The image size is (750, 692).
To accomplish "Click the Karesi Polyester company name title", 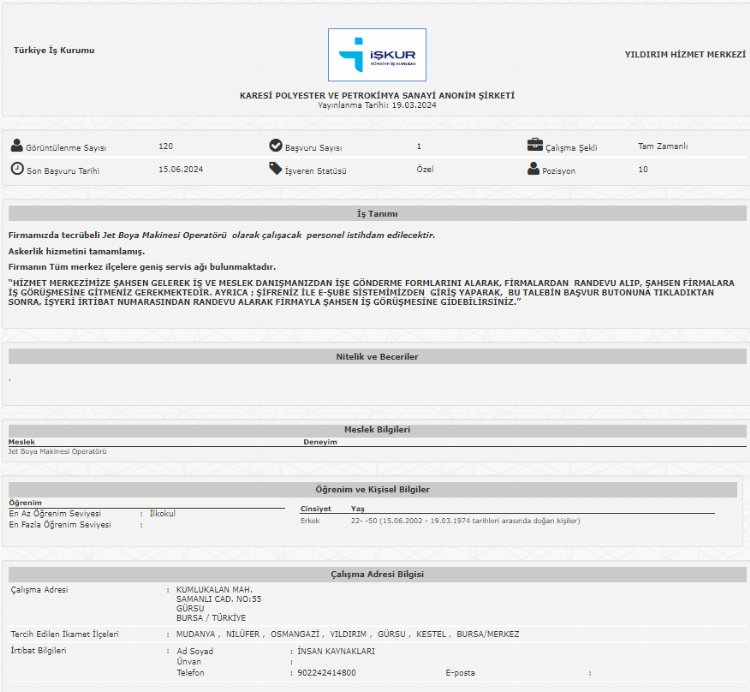I will point(377,95).
